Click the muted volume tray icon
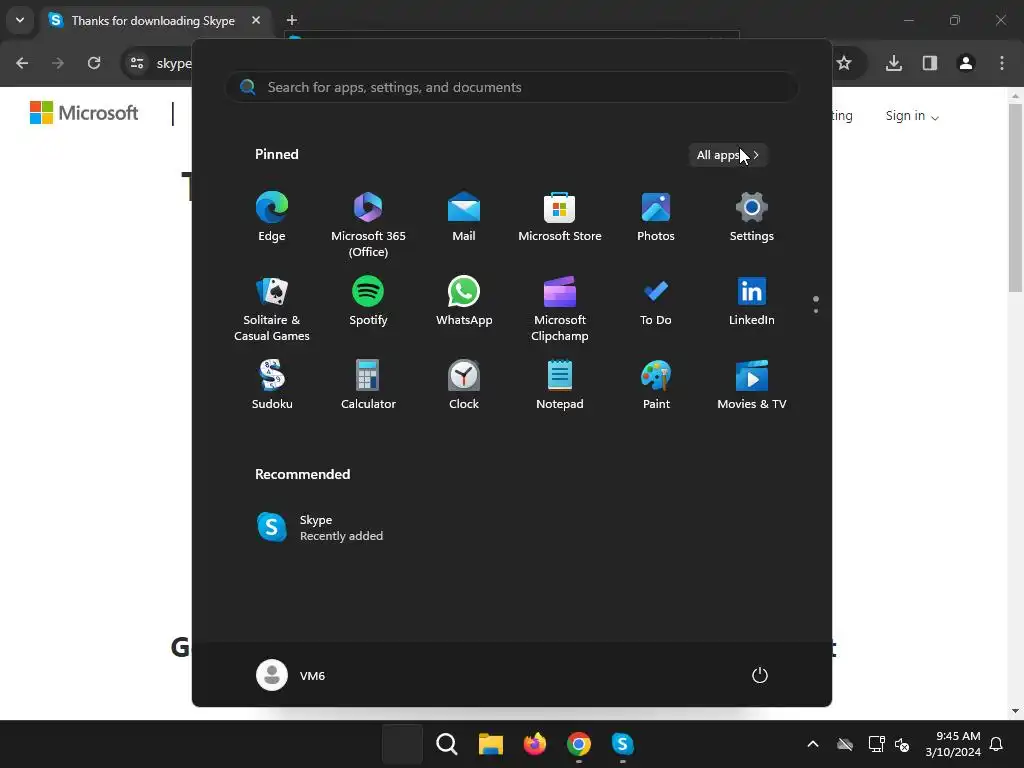 pos(902,744)
